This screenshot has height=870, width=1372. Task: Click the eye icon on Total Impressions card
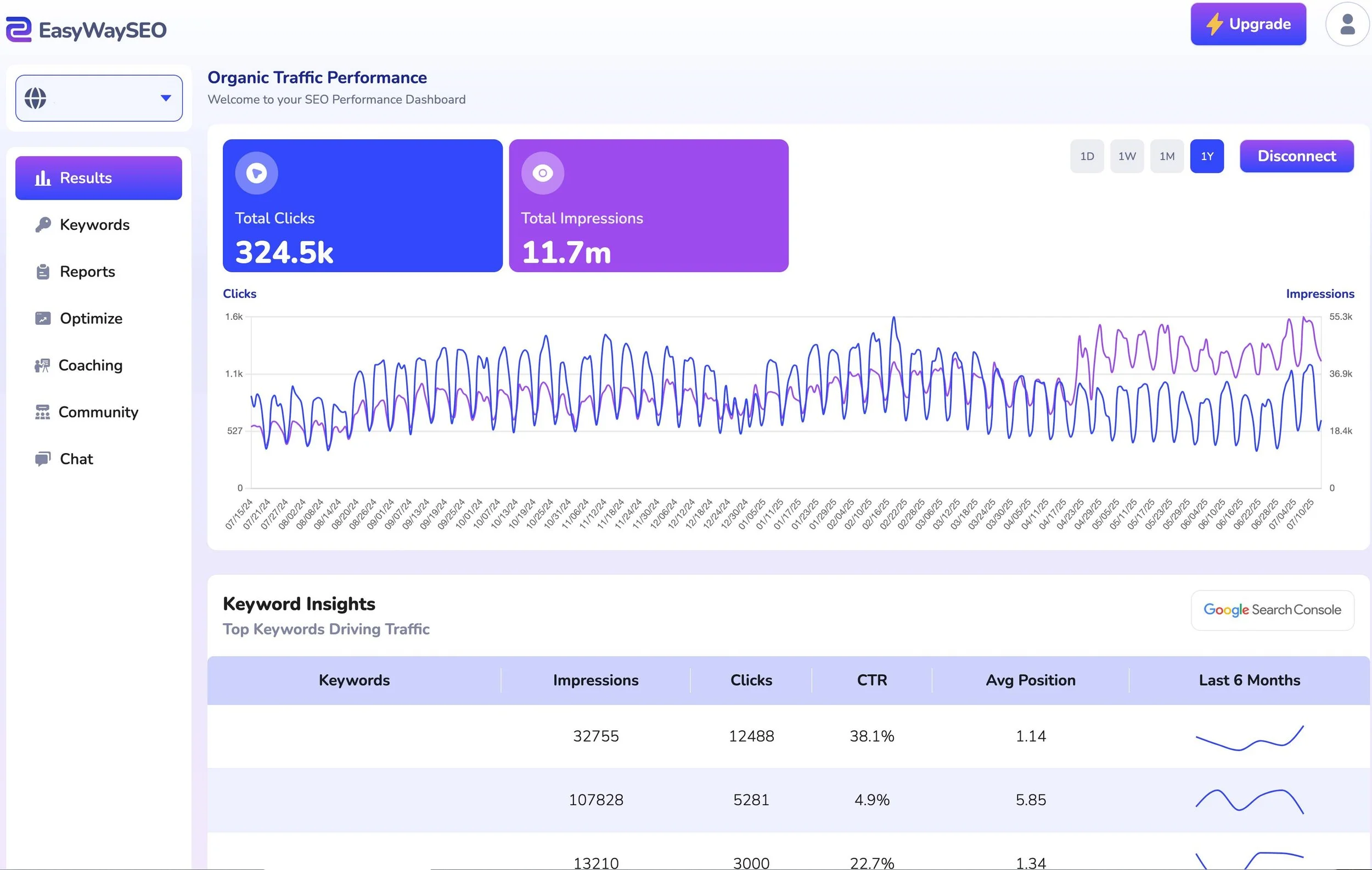coord(542,173)
